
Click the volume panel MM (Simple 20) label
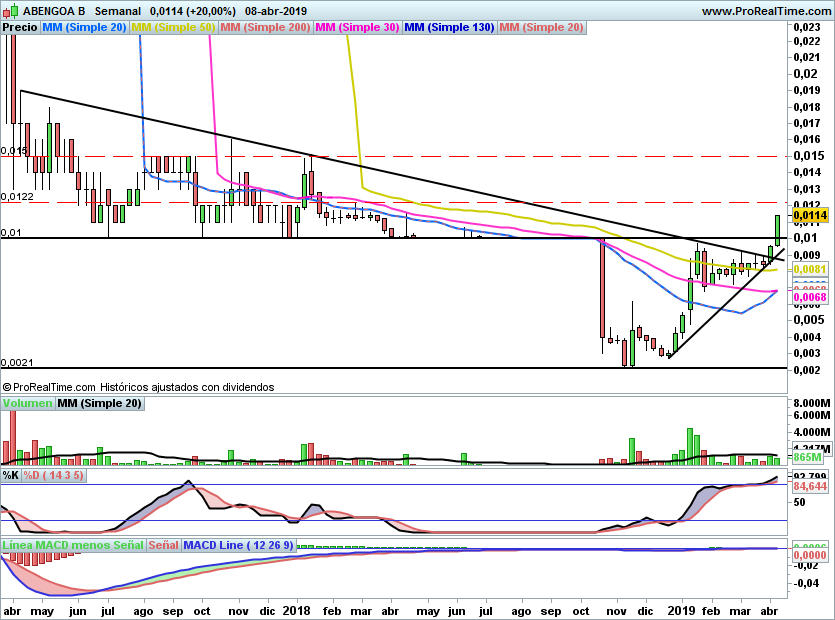[100, 403]
